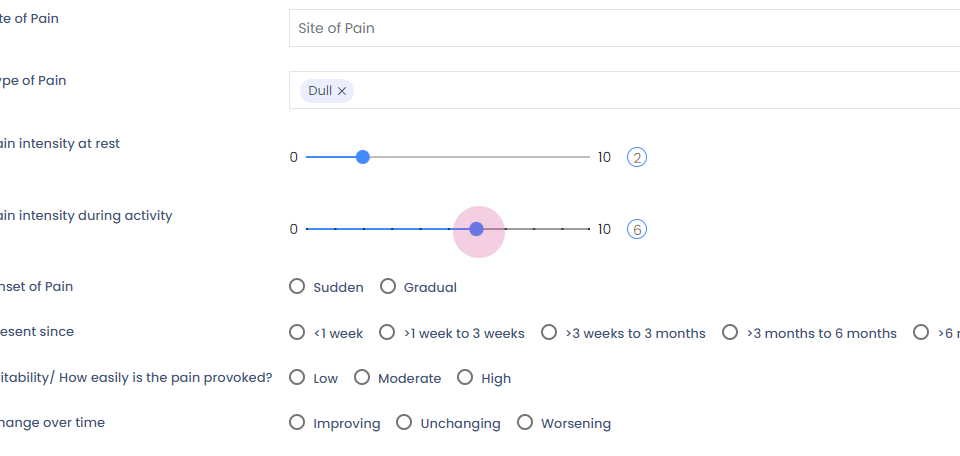Select Sudden for Onset of Pain
This screenshot has height=456, width=960.
[x=297, y=287]
